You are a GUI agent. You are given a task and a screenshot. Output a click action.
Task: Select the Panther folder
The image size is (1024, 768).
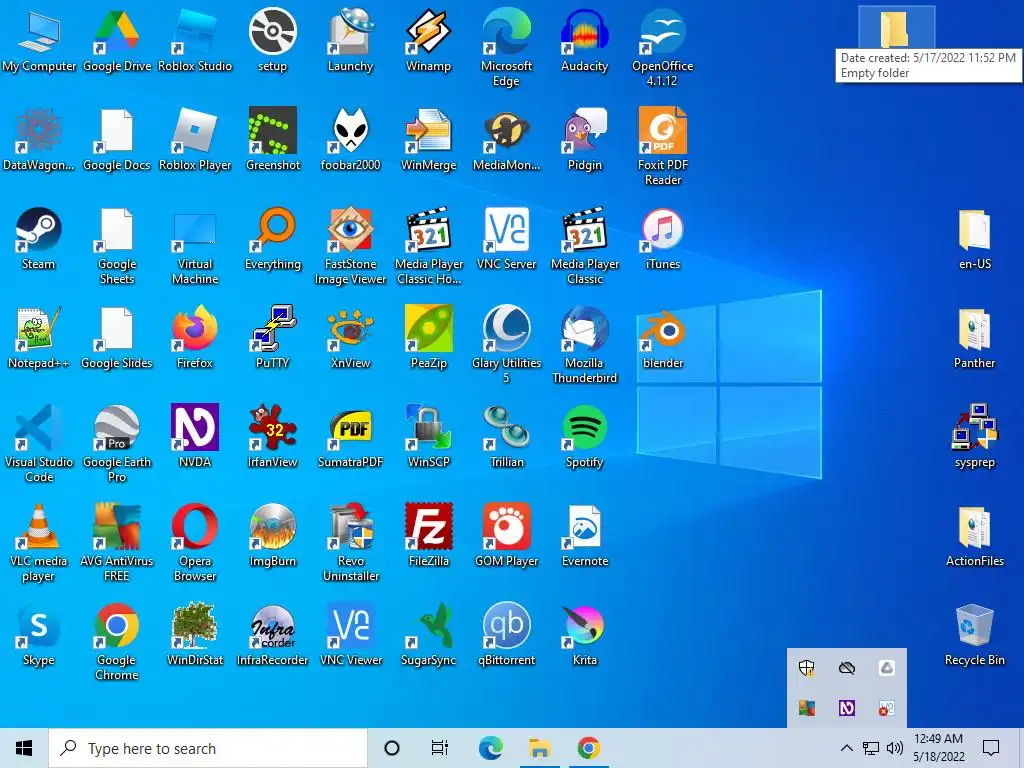pos(974,337)
